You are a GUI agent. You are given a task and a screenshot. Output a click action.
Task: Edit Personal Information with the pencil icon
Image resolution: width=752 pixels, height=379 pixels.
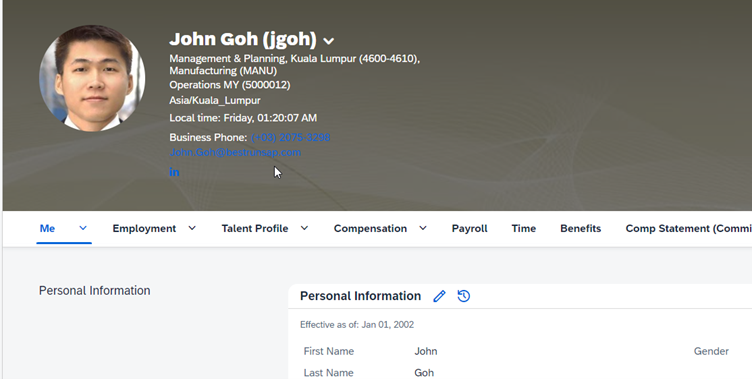439,296
